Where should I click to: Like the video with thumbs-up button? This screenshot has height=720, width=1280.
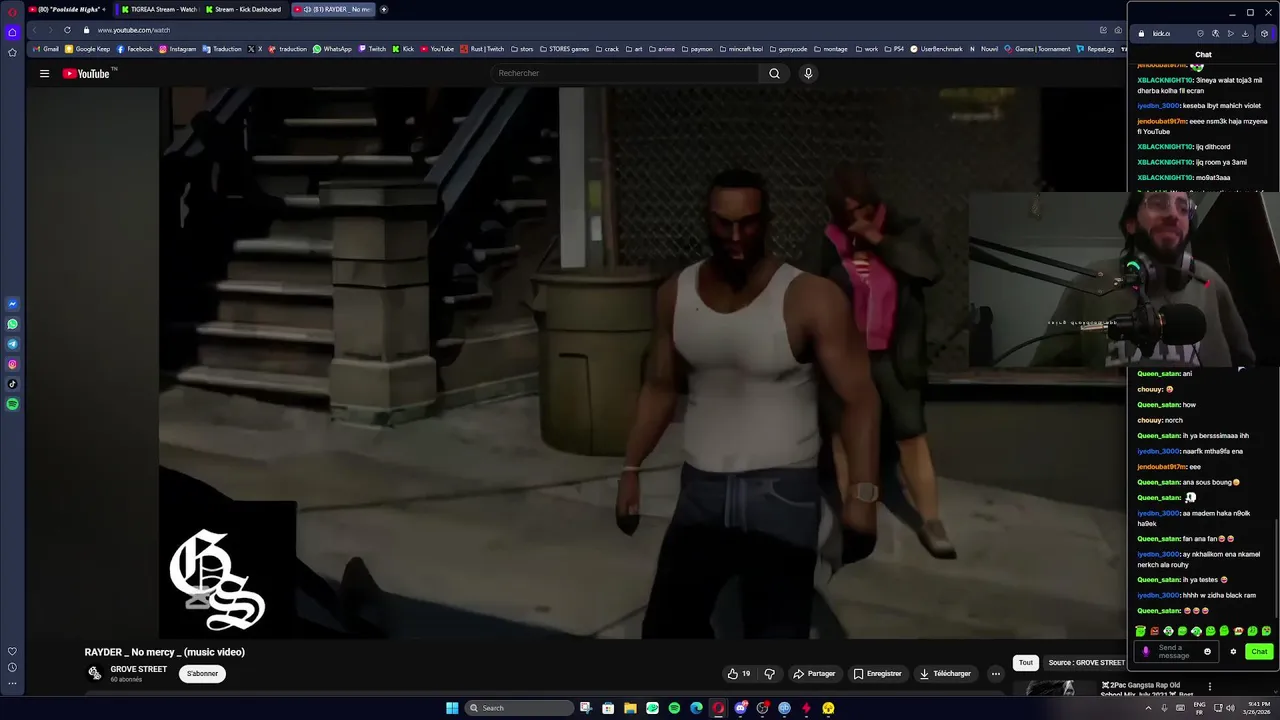tap(739, 674)
